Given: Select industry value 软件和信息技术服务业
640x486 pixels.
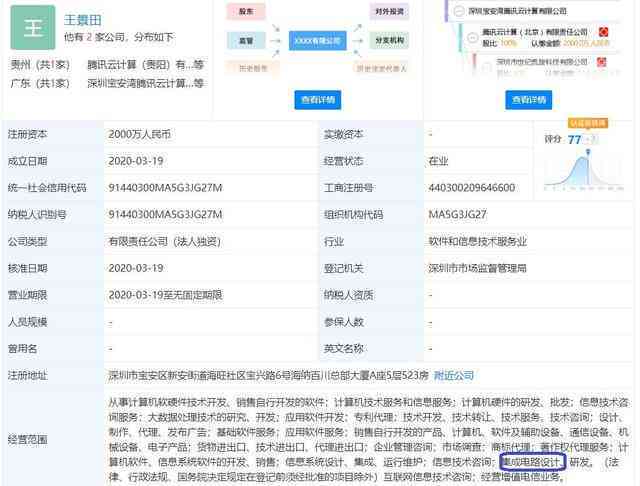Looking at the screenshot, I should click(477, 242).
